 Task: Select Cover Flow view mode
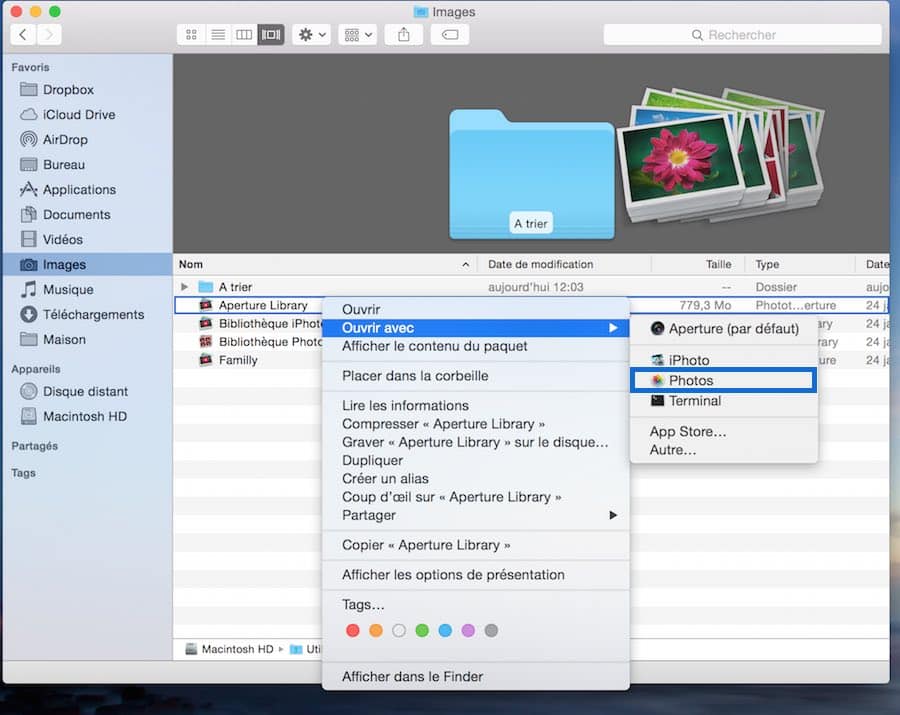[271, 35]
